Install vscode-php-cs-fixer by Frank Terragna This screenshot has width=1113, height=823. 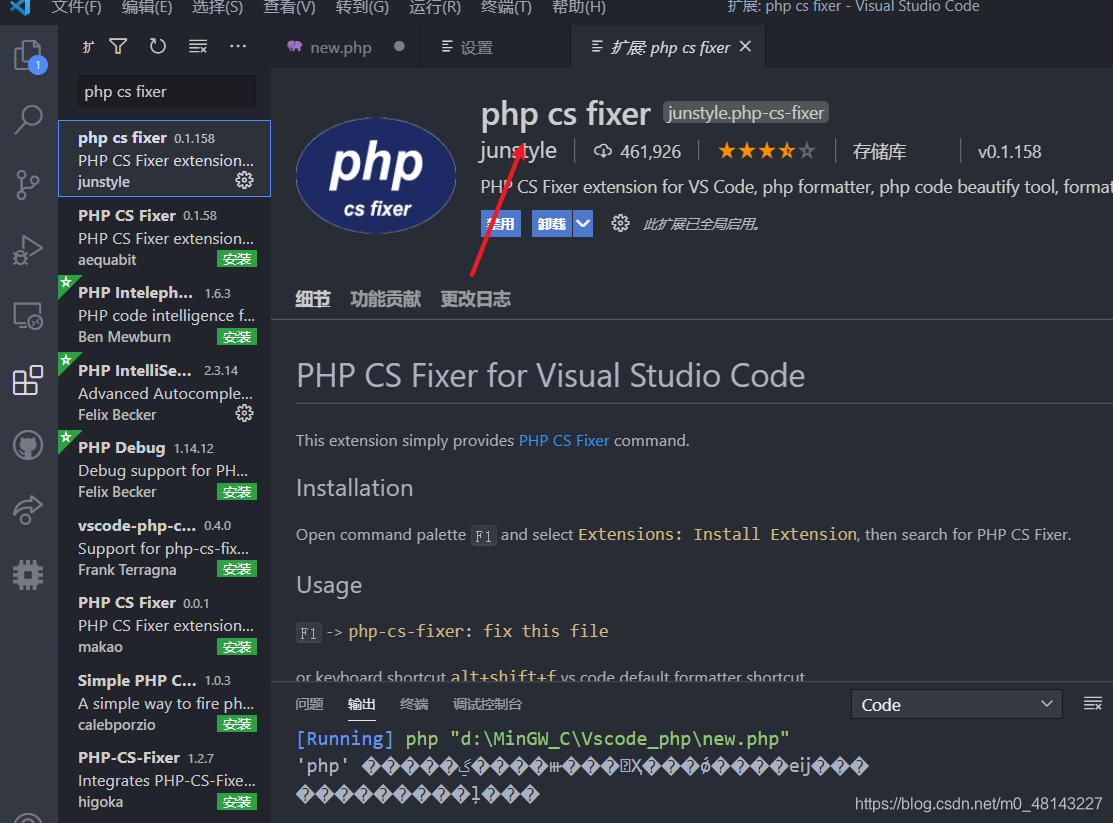(236, 569)
